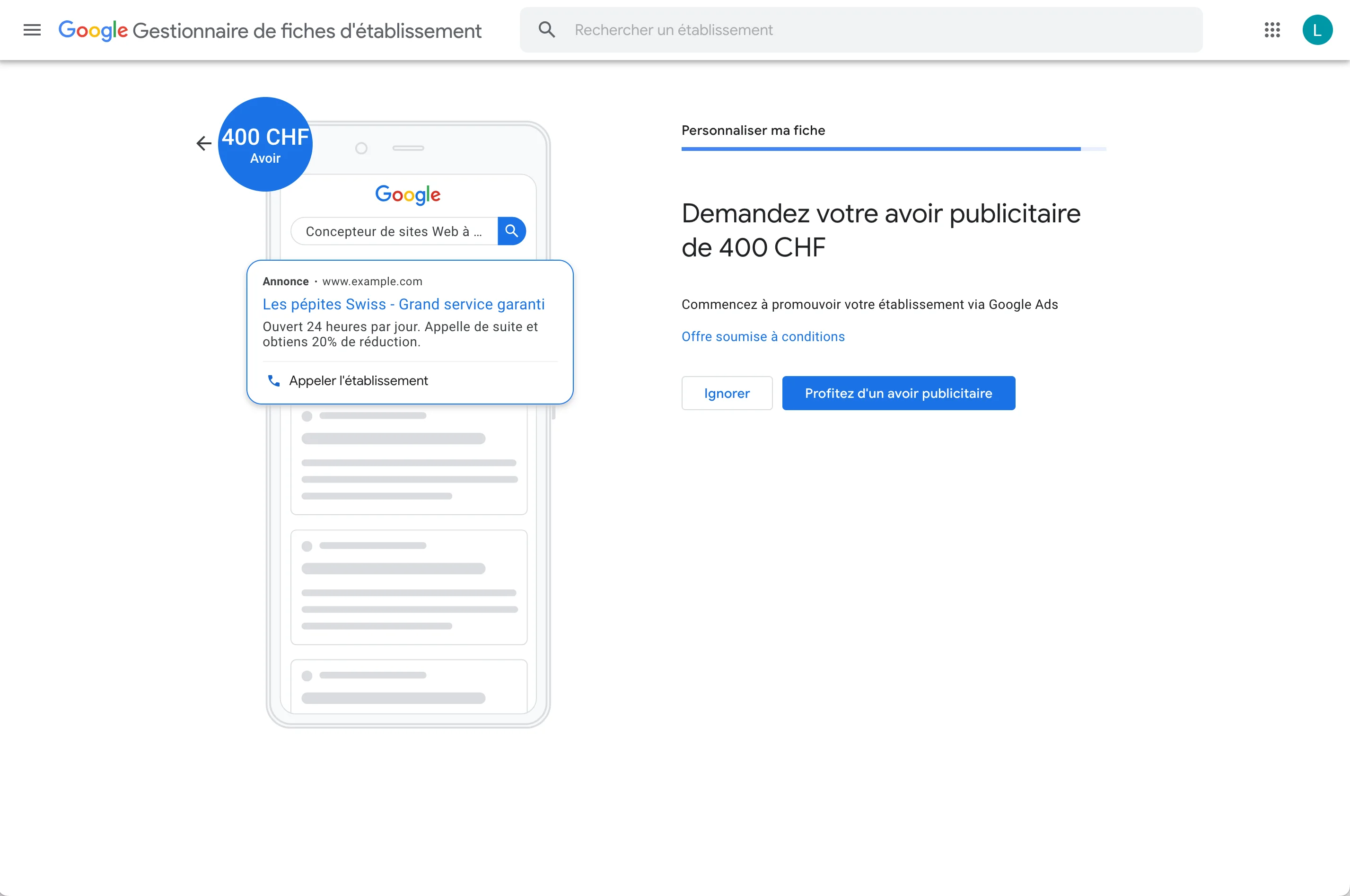The width and height of the screenshot is (1350, 896).
Task: Click the Concepteur de sites Web search box
Action: 394,231
